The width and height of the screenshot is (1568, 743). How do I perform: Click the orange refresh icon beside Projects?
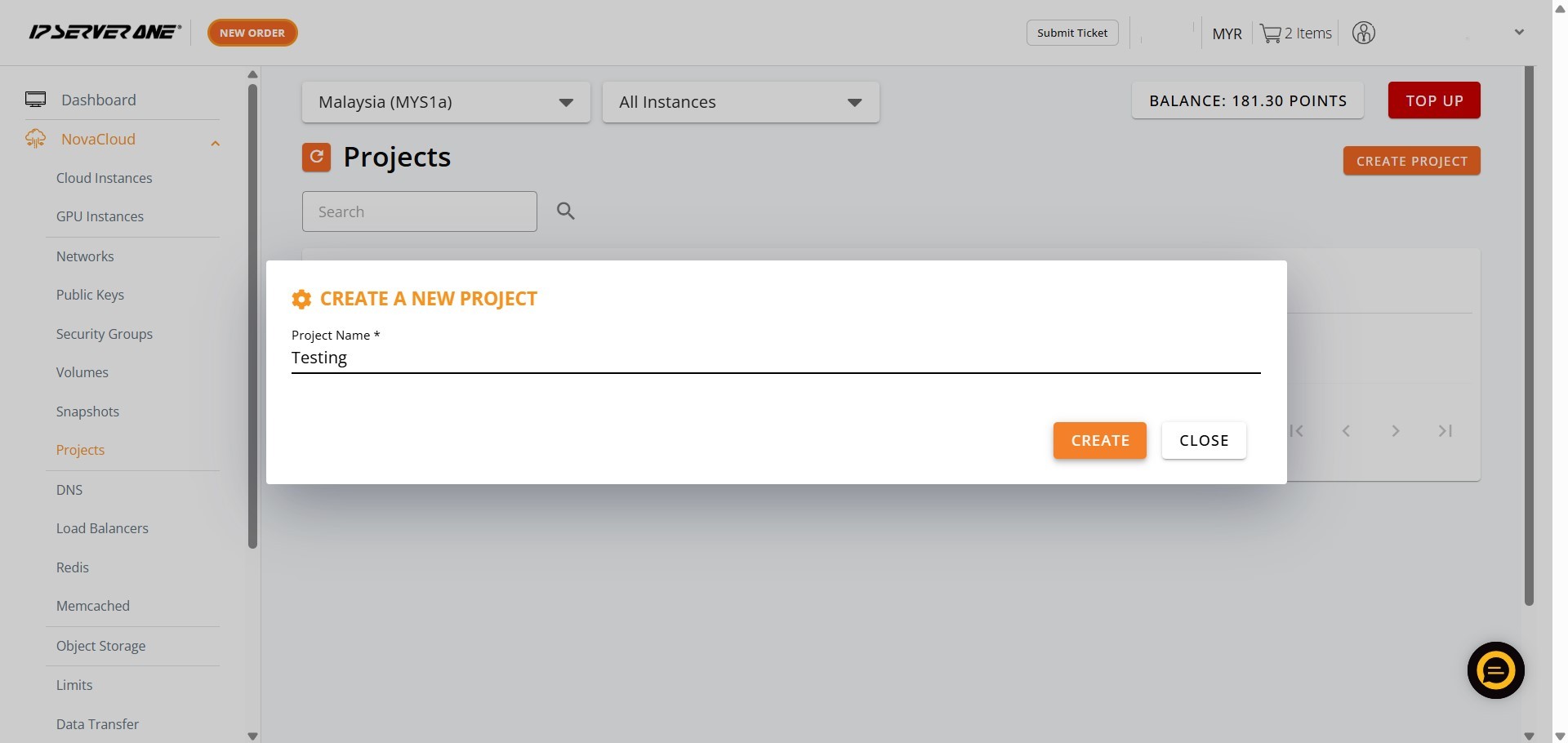click(x=316, y=157)
